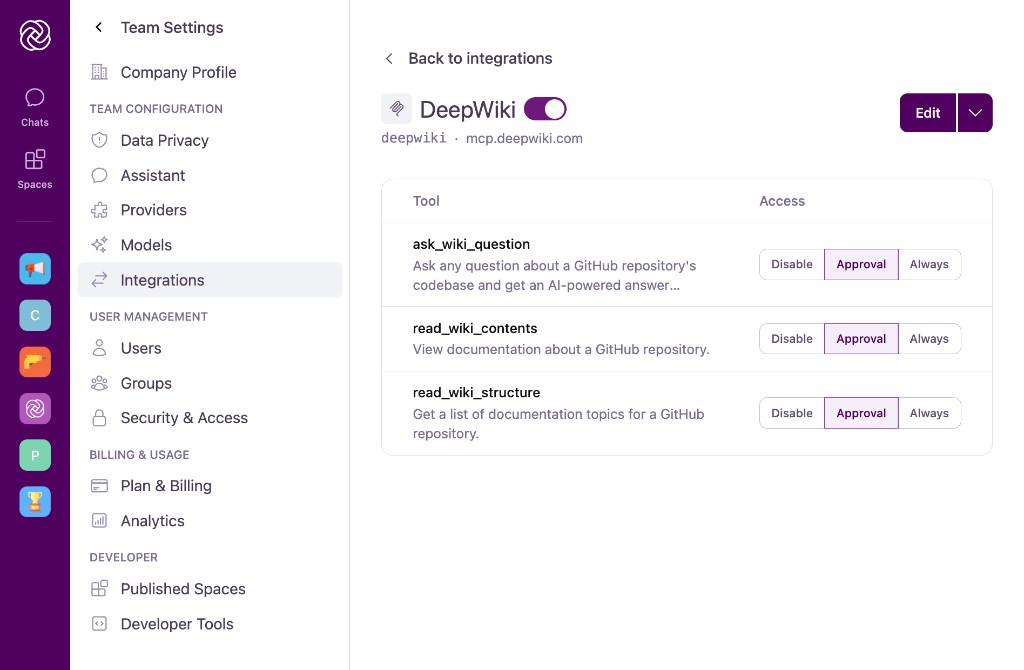Open the Spaces section
Viewport: 1024px width, 670px height.
point(35,169)
